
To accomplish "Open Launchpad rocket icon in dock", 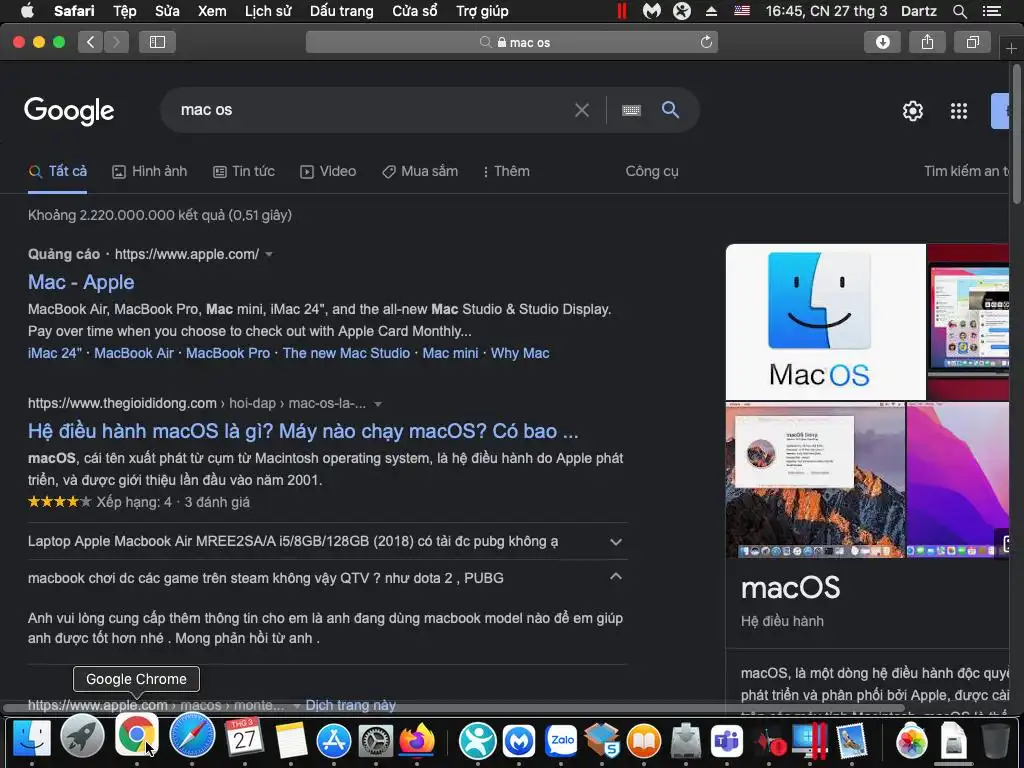I will (82, 737).
